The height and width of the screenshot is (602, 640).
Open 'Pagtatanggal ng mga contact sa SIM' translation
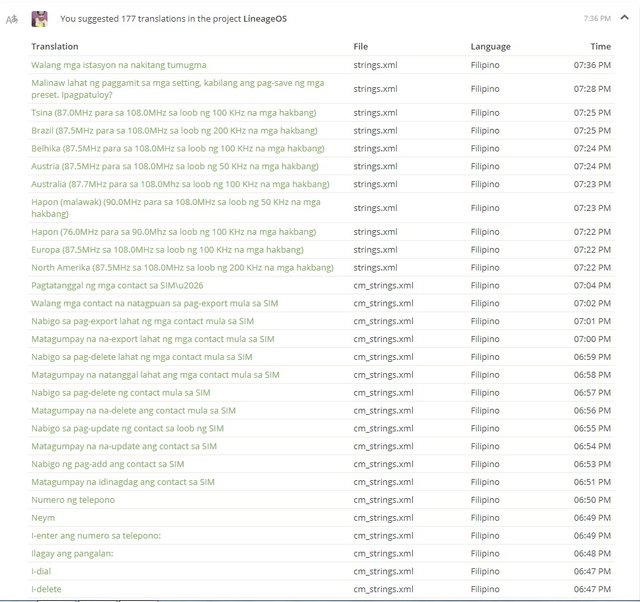click(x=123, y=286)
